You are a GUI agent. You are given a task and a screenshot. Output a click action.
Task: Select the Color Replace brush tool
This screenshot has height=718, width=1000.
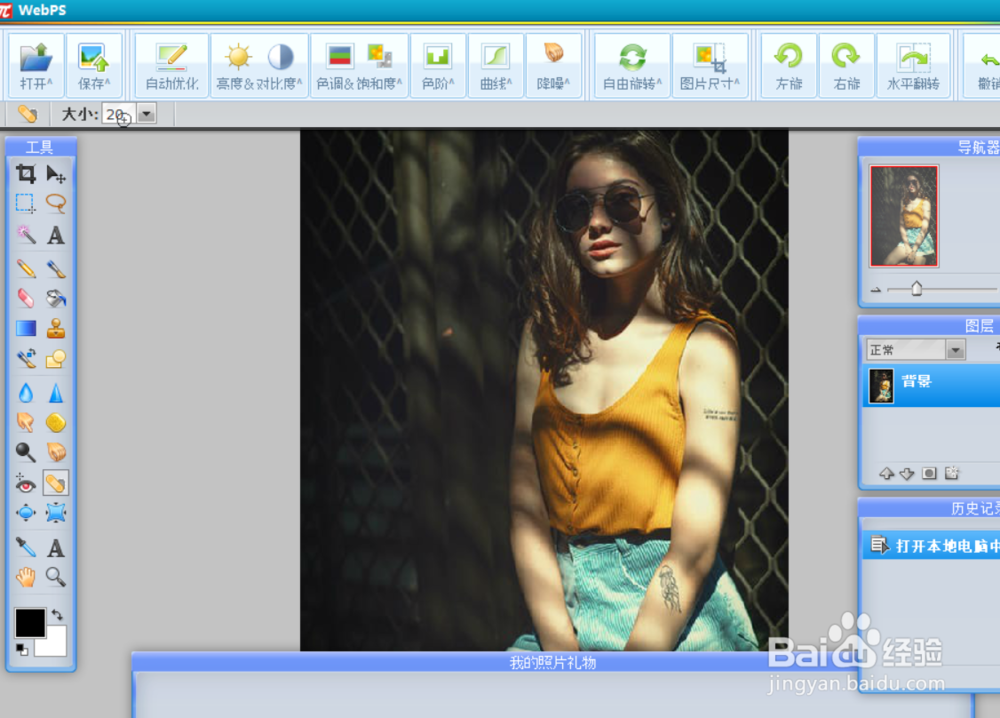pyautogui.click(x=26, y=358)
